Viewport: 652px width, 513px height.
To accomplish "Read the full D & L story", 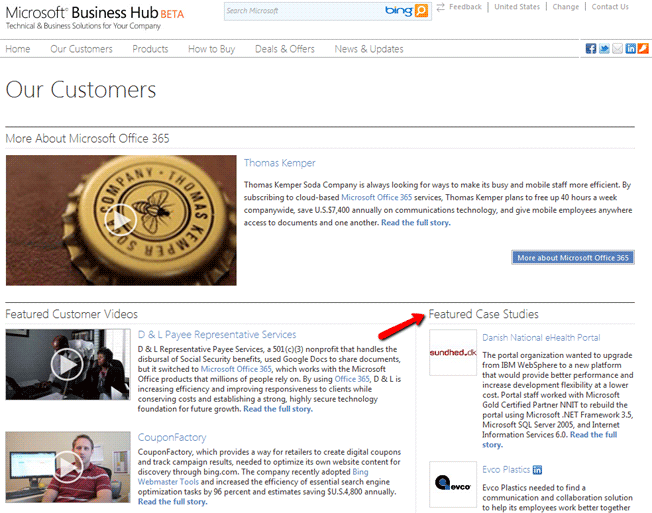I will point(278,409).
